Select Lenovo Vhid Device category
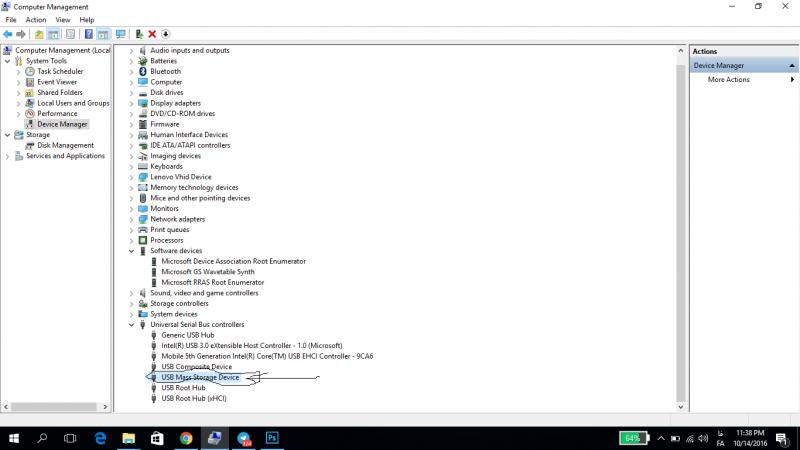Screen dimensions: 800x450 coord(181,177)
